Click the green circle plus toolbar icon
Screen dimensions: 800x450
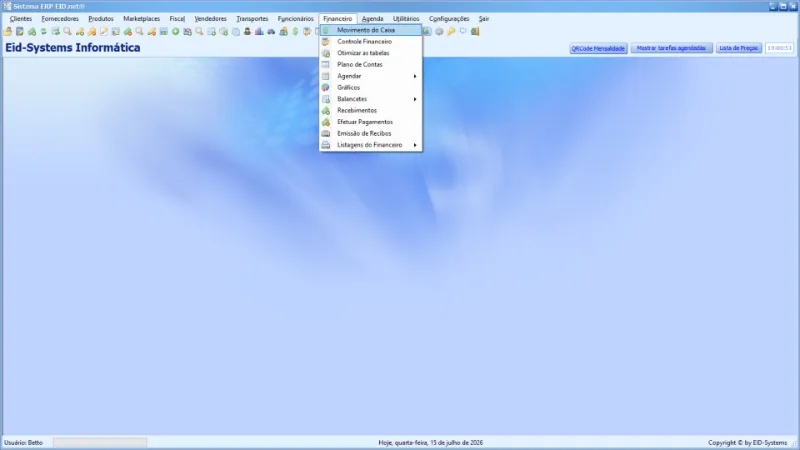tap(176, 32)
